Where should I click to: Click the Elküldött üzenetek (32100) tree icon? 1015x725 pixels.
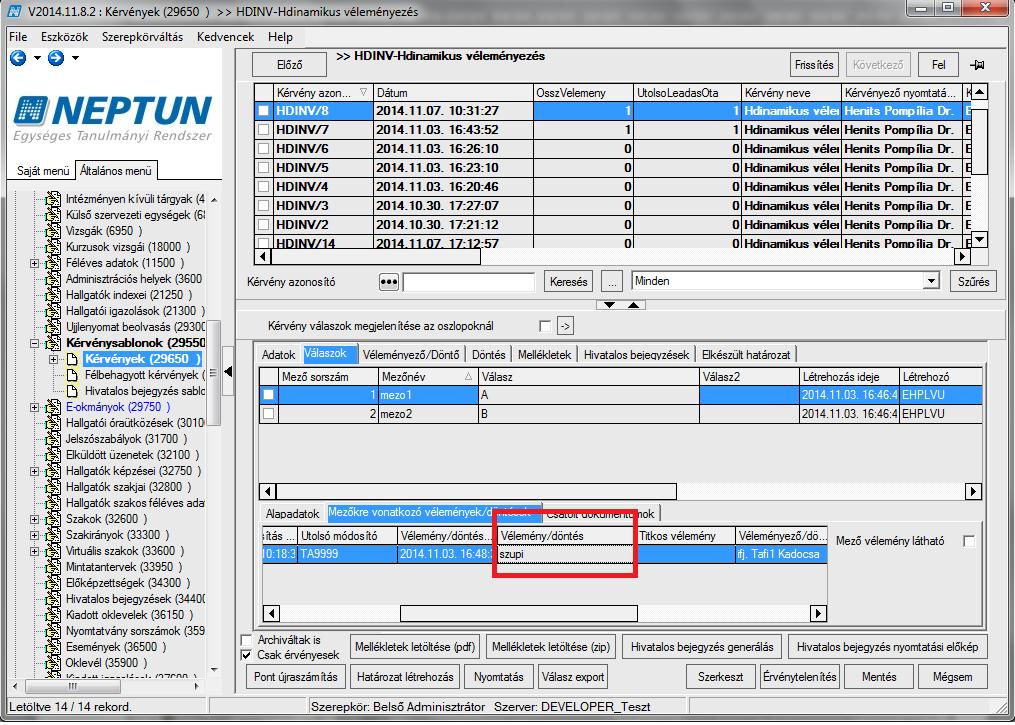click(x=53, y=455)
